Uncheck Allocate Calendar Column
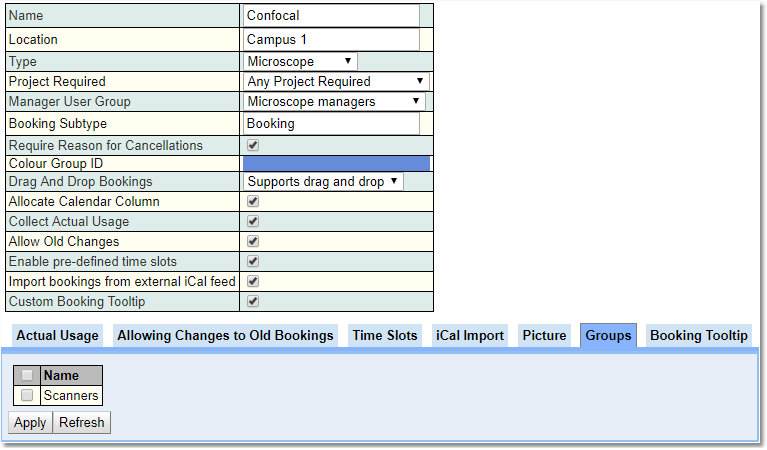The width and height of the screenshot is (767, 450). tap(253, 202)
